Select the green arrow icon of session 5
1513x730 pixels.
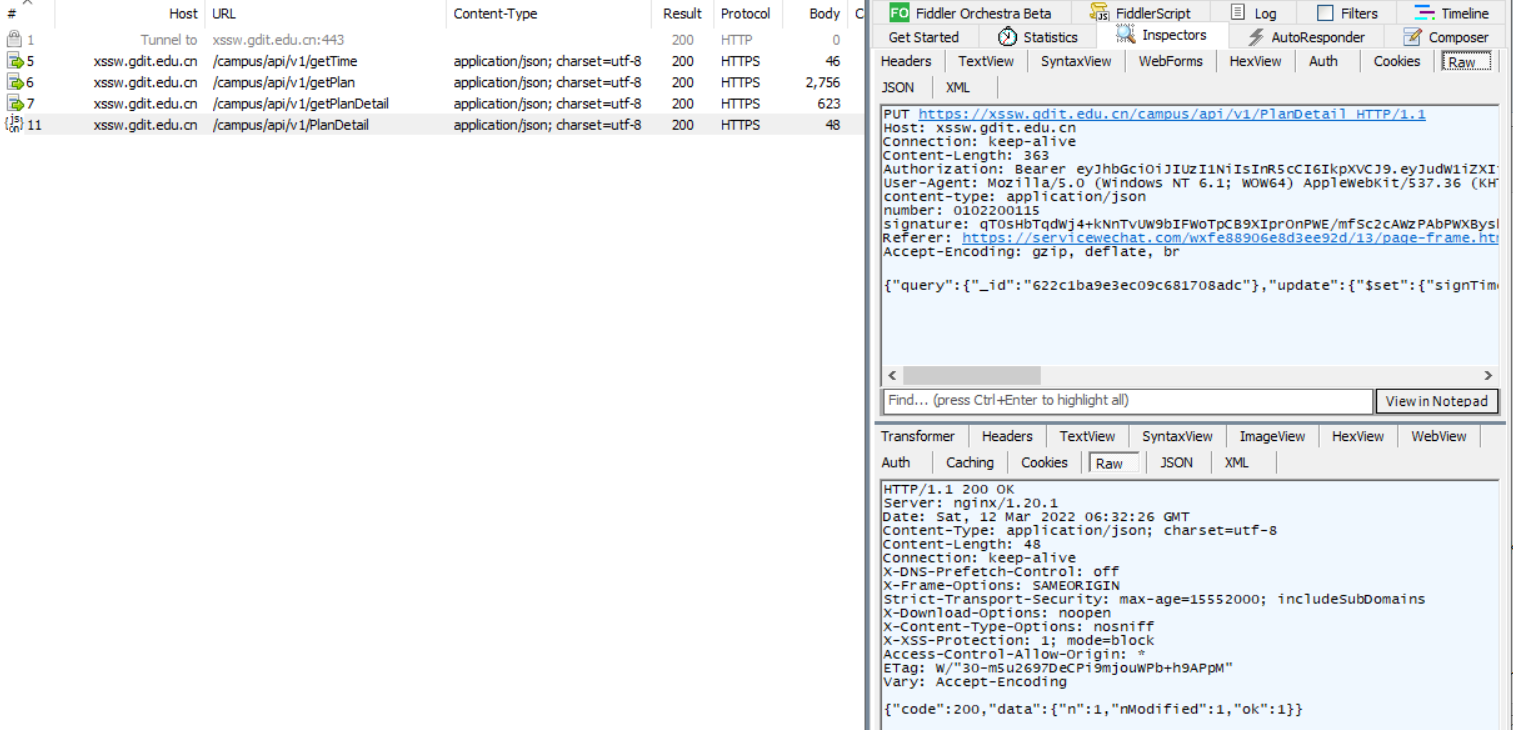point(15,61)
